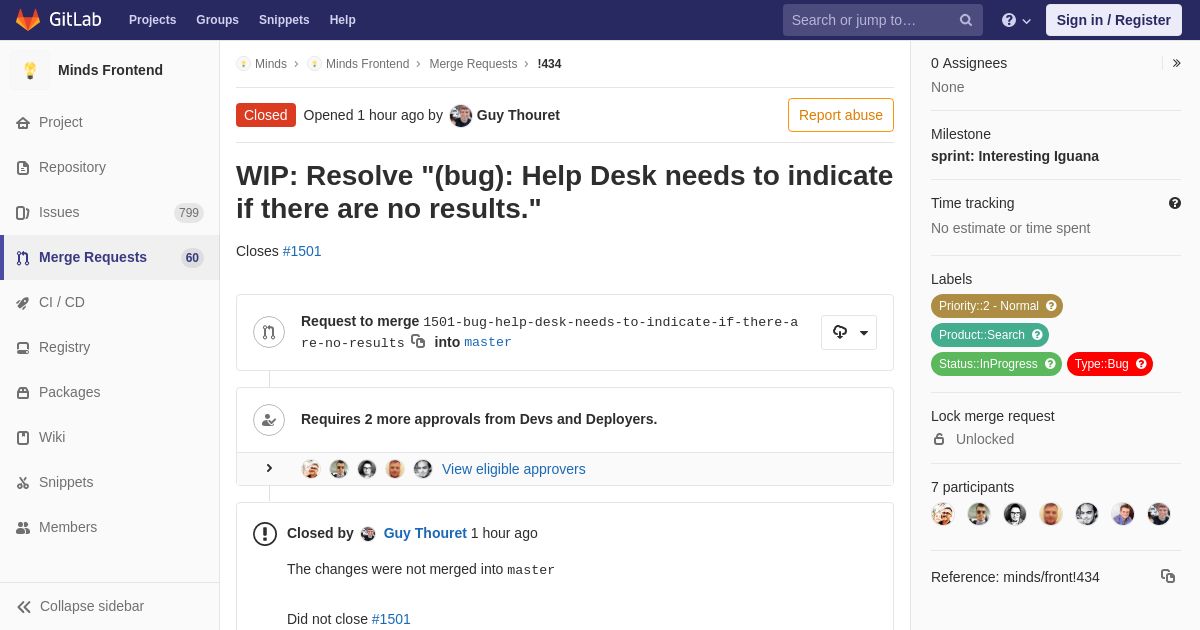Click help icon on Status::InProgress label
Screen dimensions: 1200x630
1050,364
